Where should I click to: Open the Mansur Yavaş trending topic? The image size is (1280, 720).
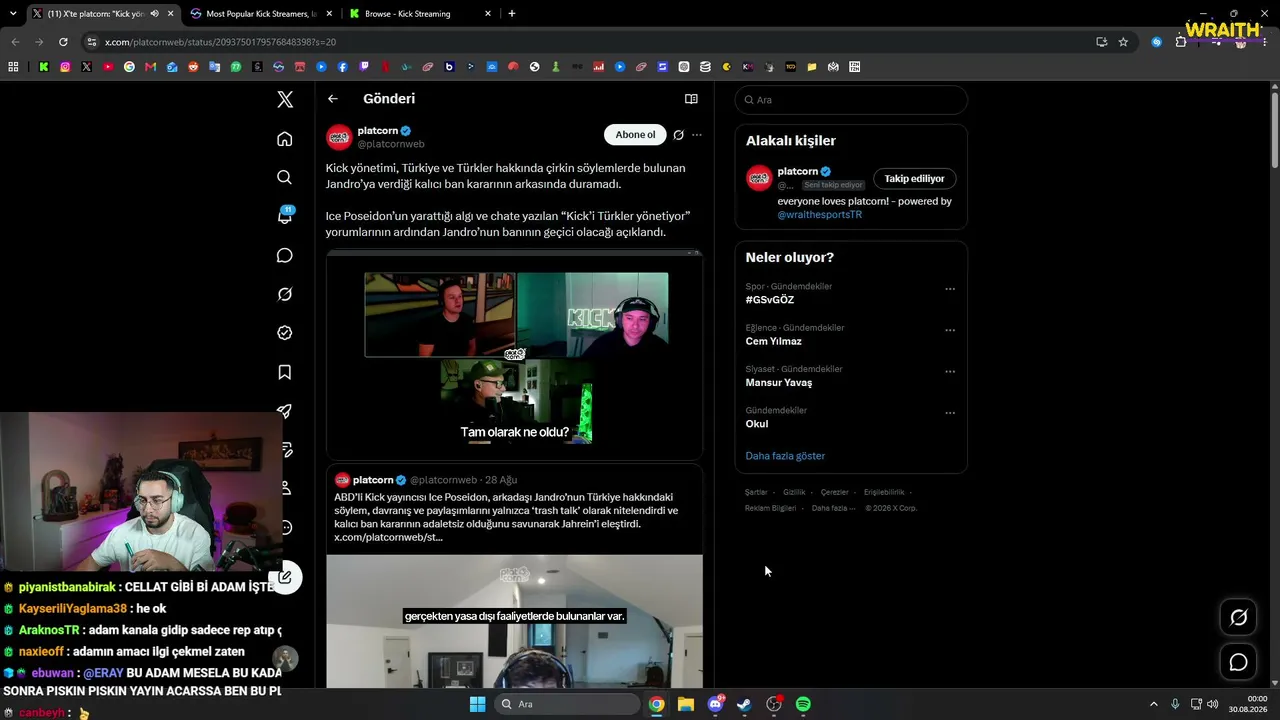pyautogui.click(x=779, y=383)
